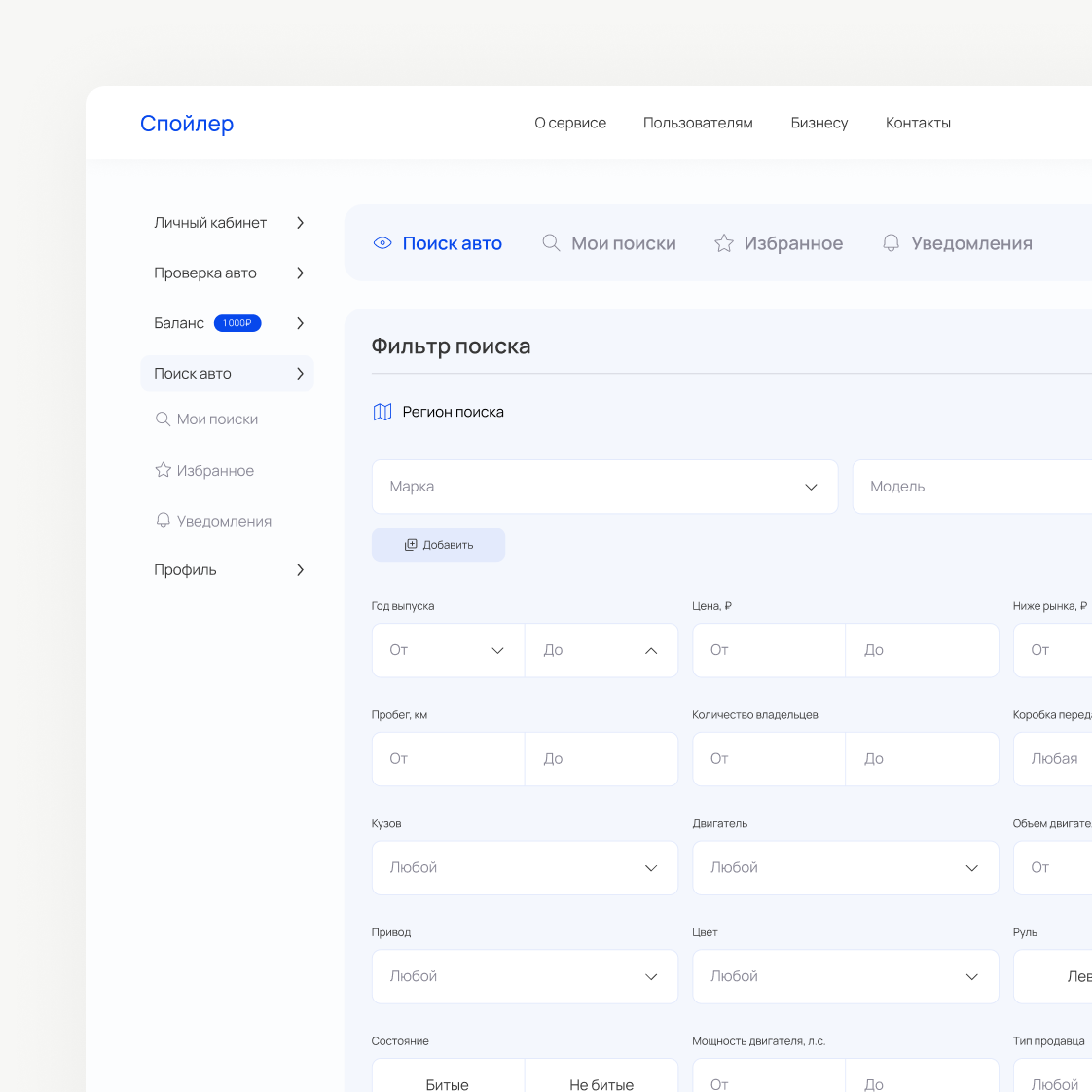The height and width of the screenshot is (1092, 1092).
Task: Expand Баланс chevron in sidebar
Action: click(x=300, y=323)
